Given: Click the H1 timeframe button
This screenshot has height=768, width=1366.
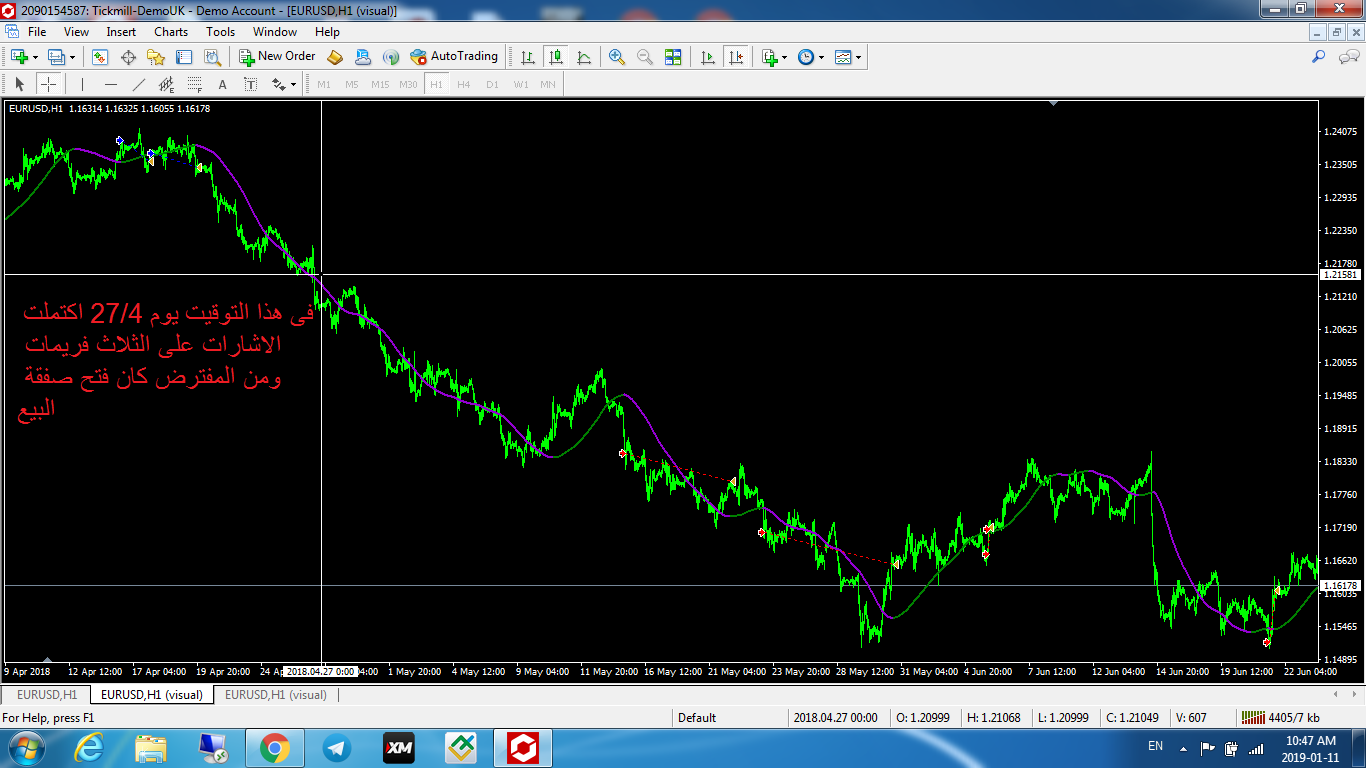Looking at the screenshot, I should click(x=436, y=85).
